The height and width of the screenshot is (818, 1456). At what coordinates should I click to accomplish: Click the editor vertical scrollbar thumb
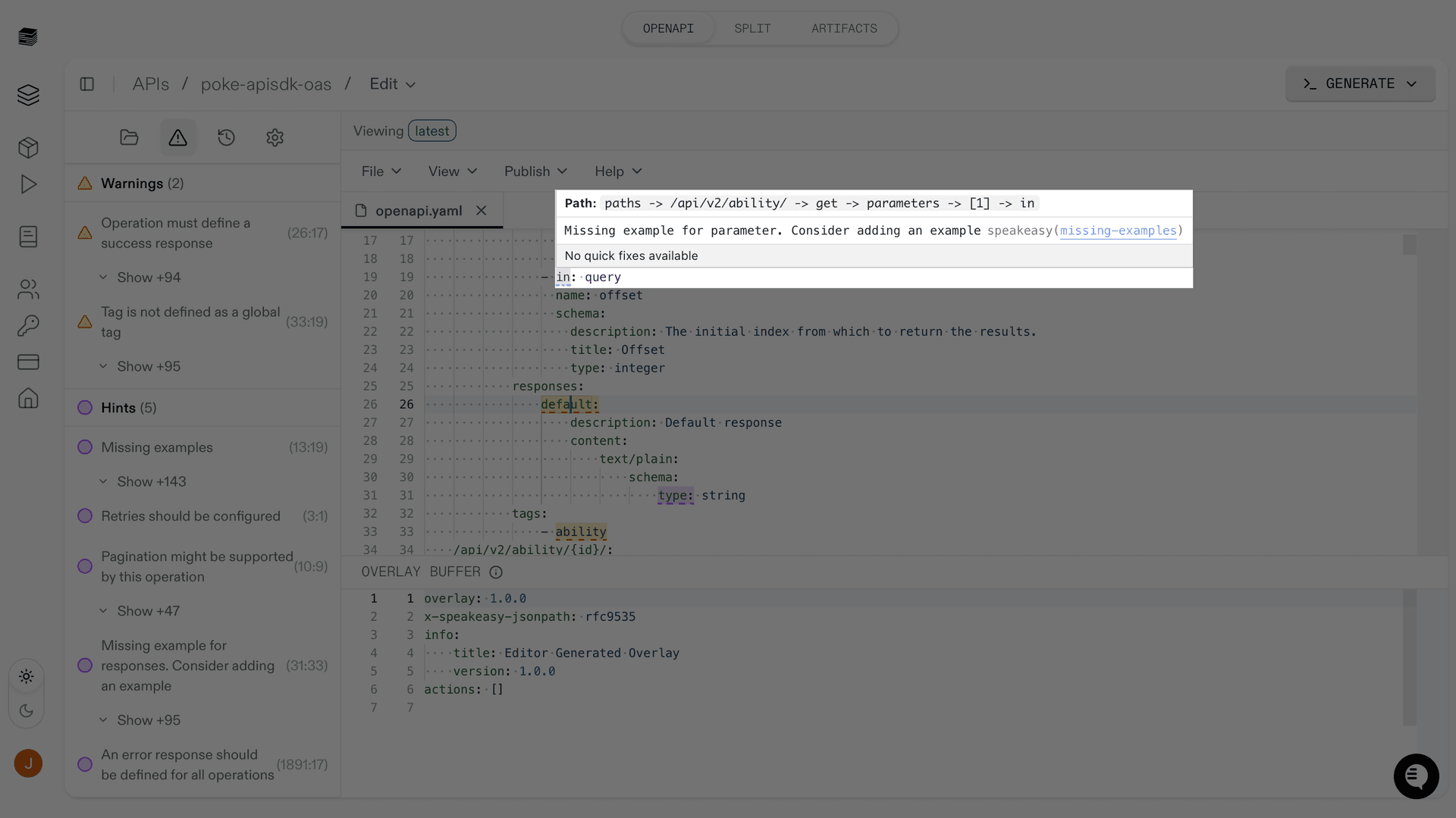coord(1409,245)
